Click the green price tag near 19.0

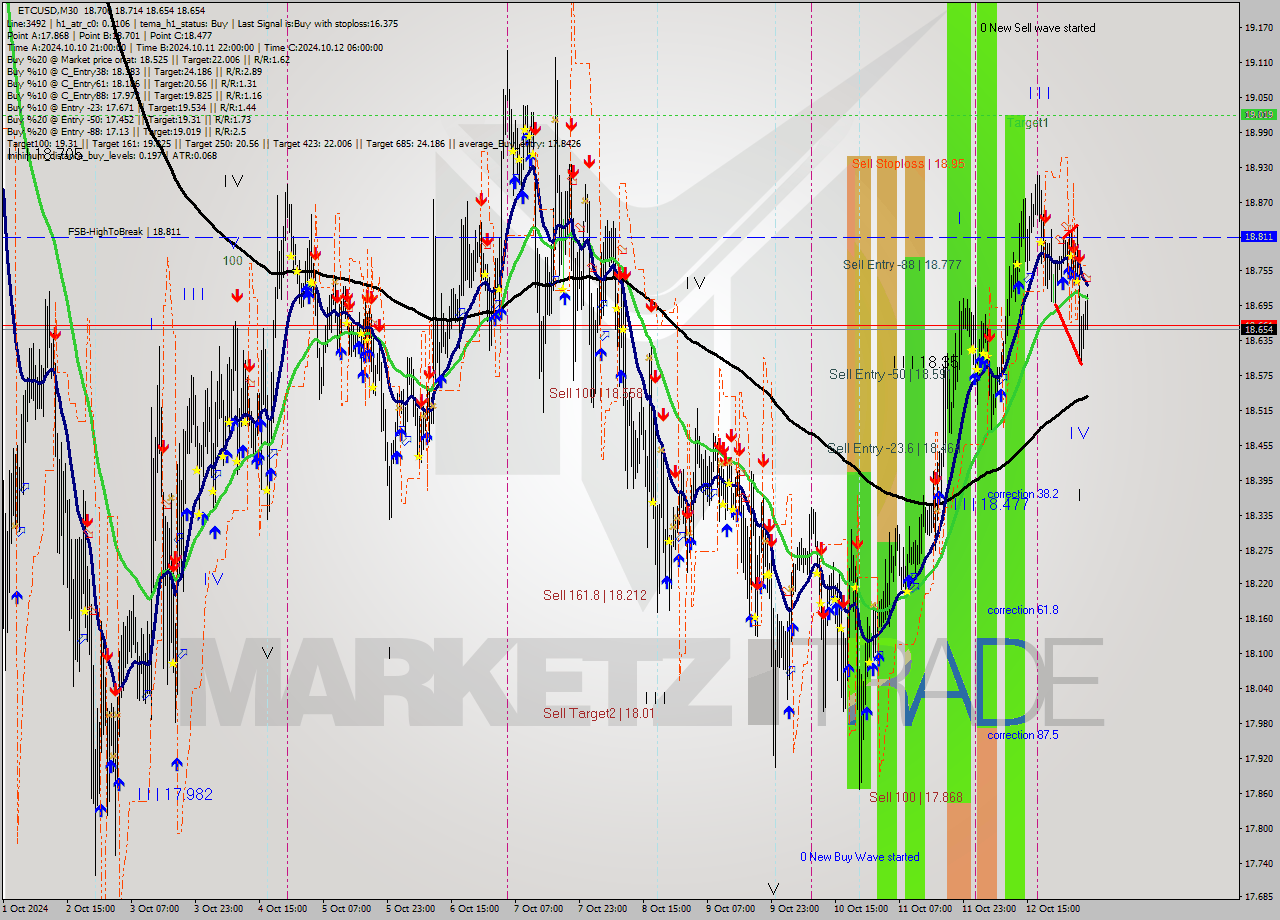coord(1258,115)
